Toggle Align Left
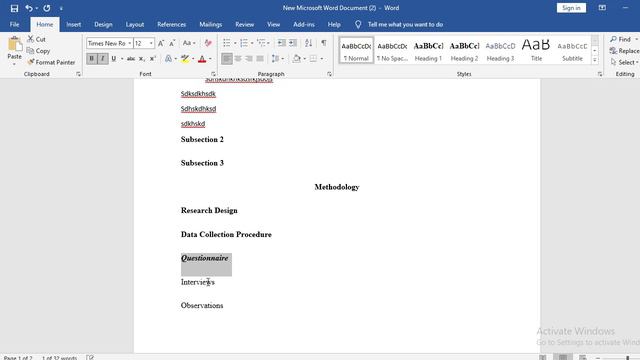 click(x=227, y=59)
